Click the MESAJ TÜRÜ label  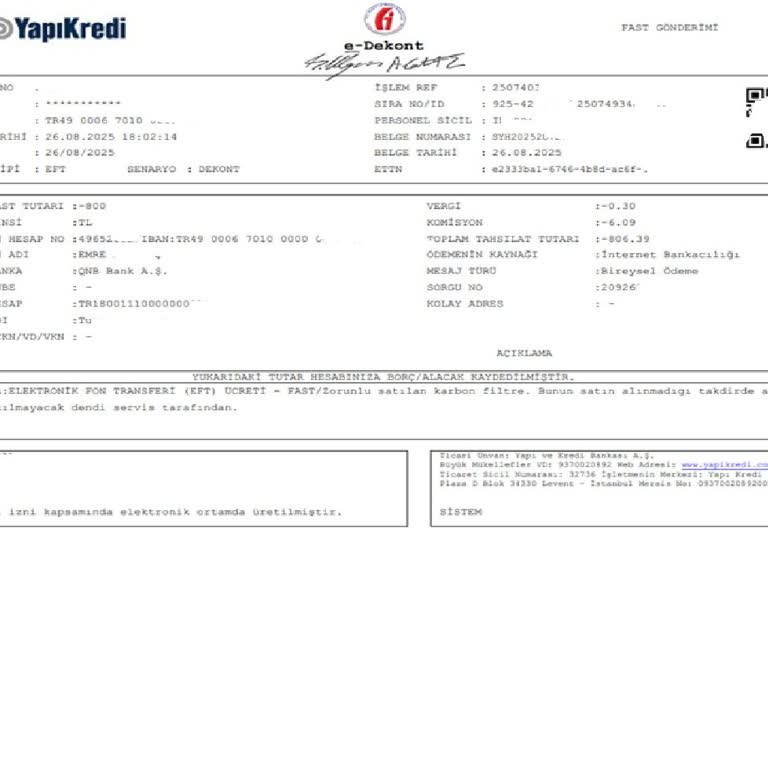click(461, 271)
